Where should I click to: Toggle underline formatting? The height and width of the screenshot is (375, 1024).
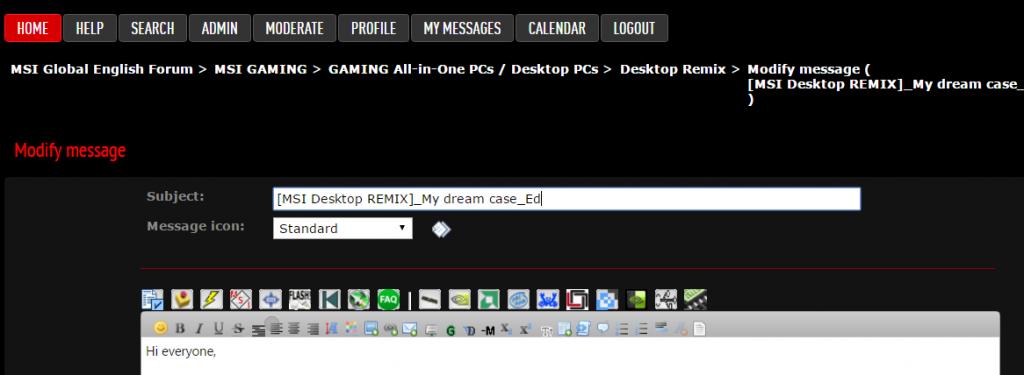click(x=218, y=329)
